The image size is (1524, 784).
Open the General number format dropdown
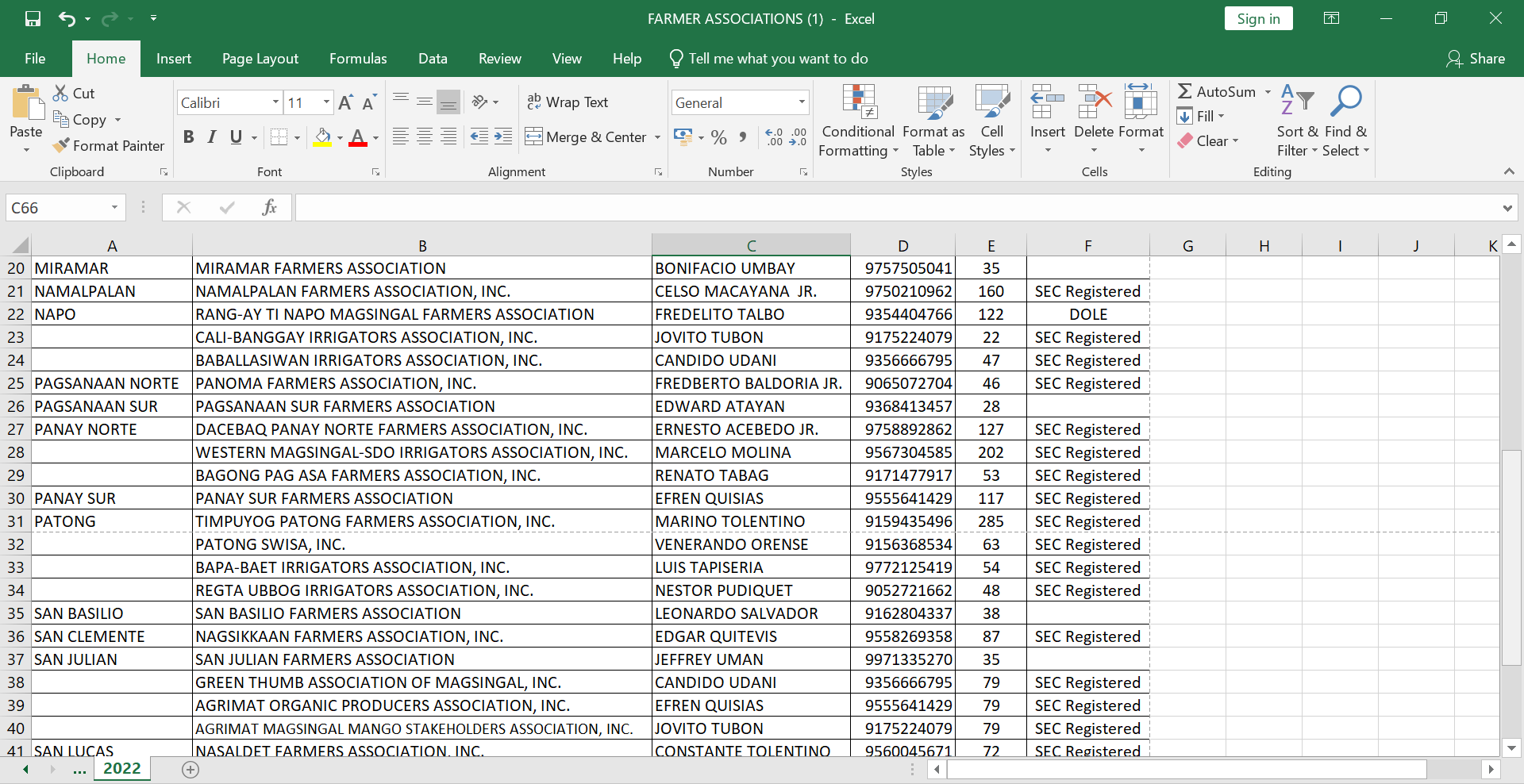pos(802,102)
